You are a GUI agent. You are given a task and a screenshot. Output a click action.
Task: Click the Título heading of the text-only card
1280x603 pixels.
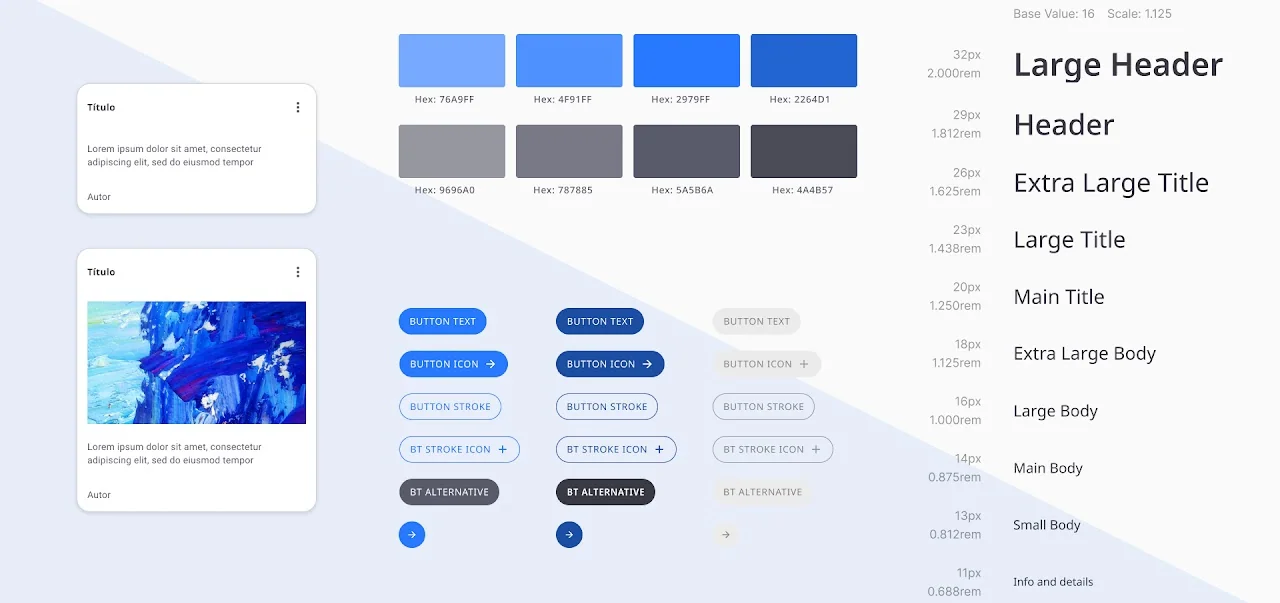[x=101, y=107]
